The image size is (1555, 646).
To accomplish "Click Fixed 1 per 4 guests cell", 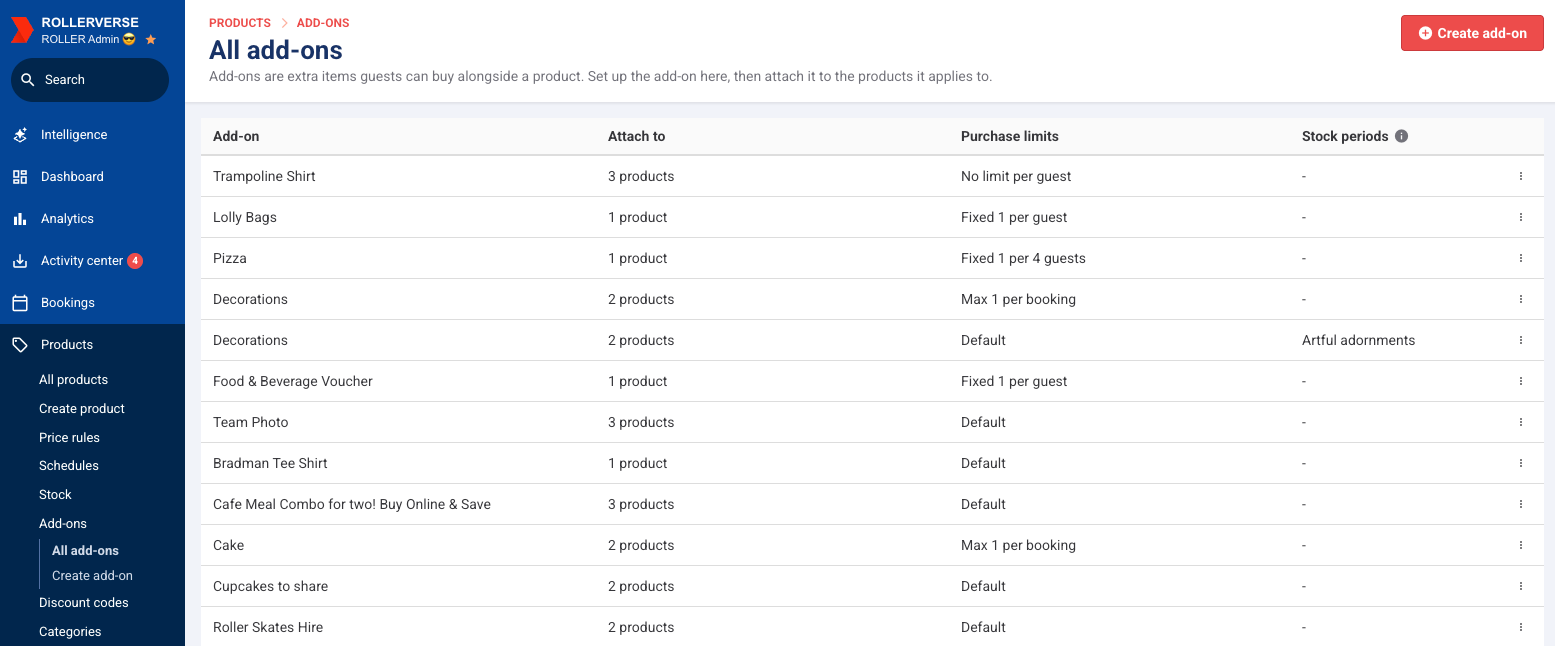I will [1023, 258].
